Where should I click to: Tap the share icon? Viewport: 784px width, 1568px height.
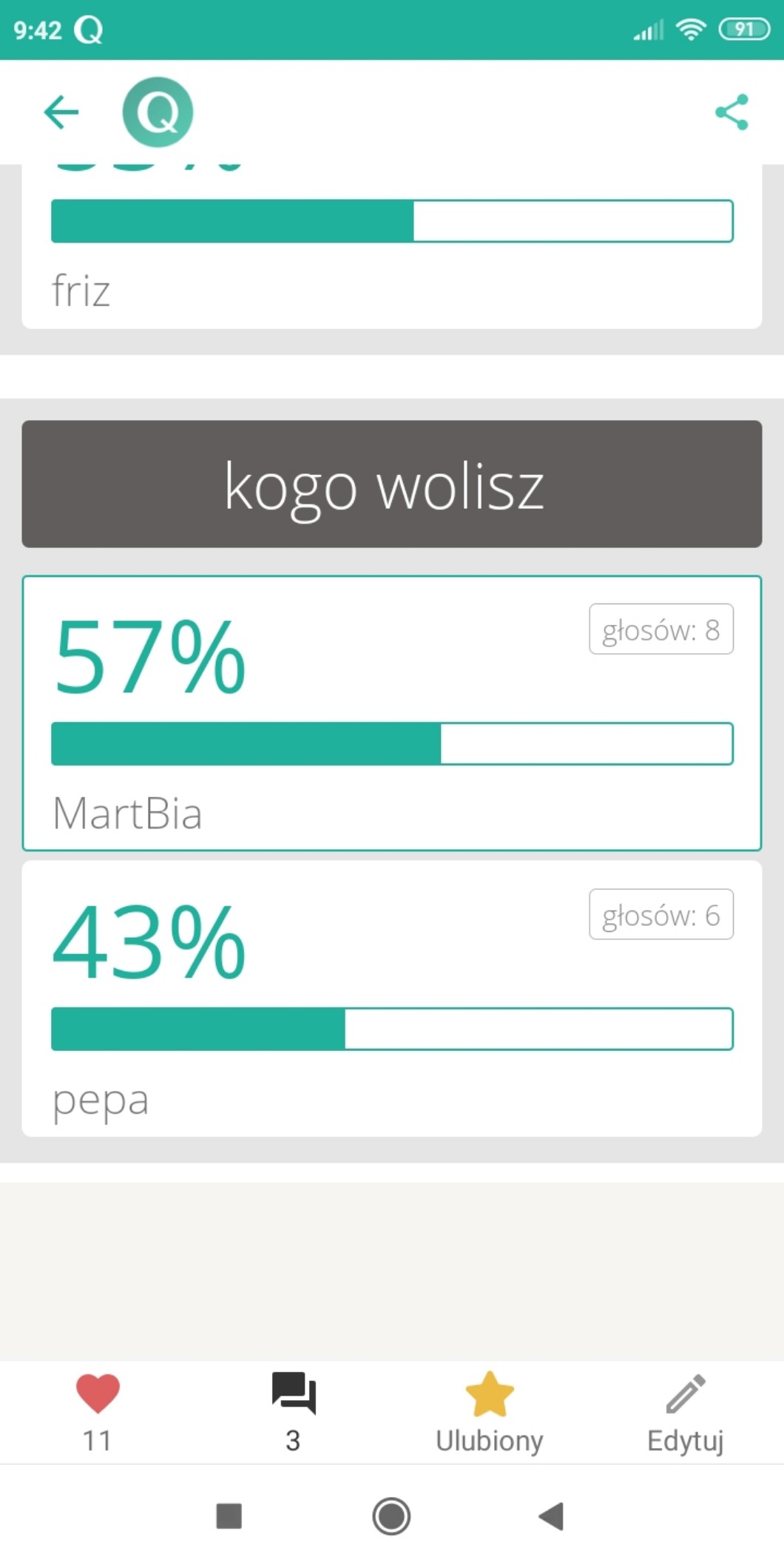click(731, 112)
